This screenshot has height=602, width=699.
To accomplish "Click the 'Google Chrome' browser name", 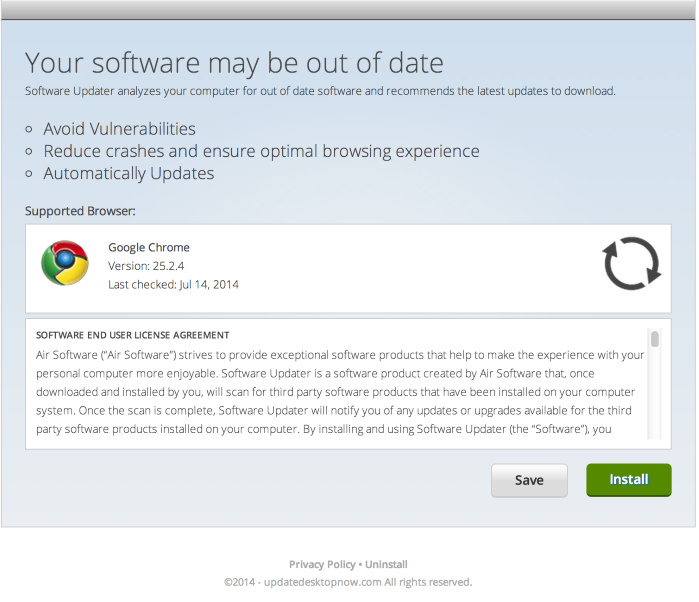I will (149, 247).
